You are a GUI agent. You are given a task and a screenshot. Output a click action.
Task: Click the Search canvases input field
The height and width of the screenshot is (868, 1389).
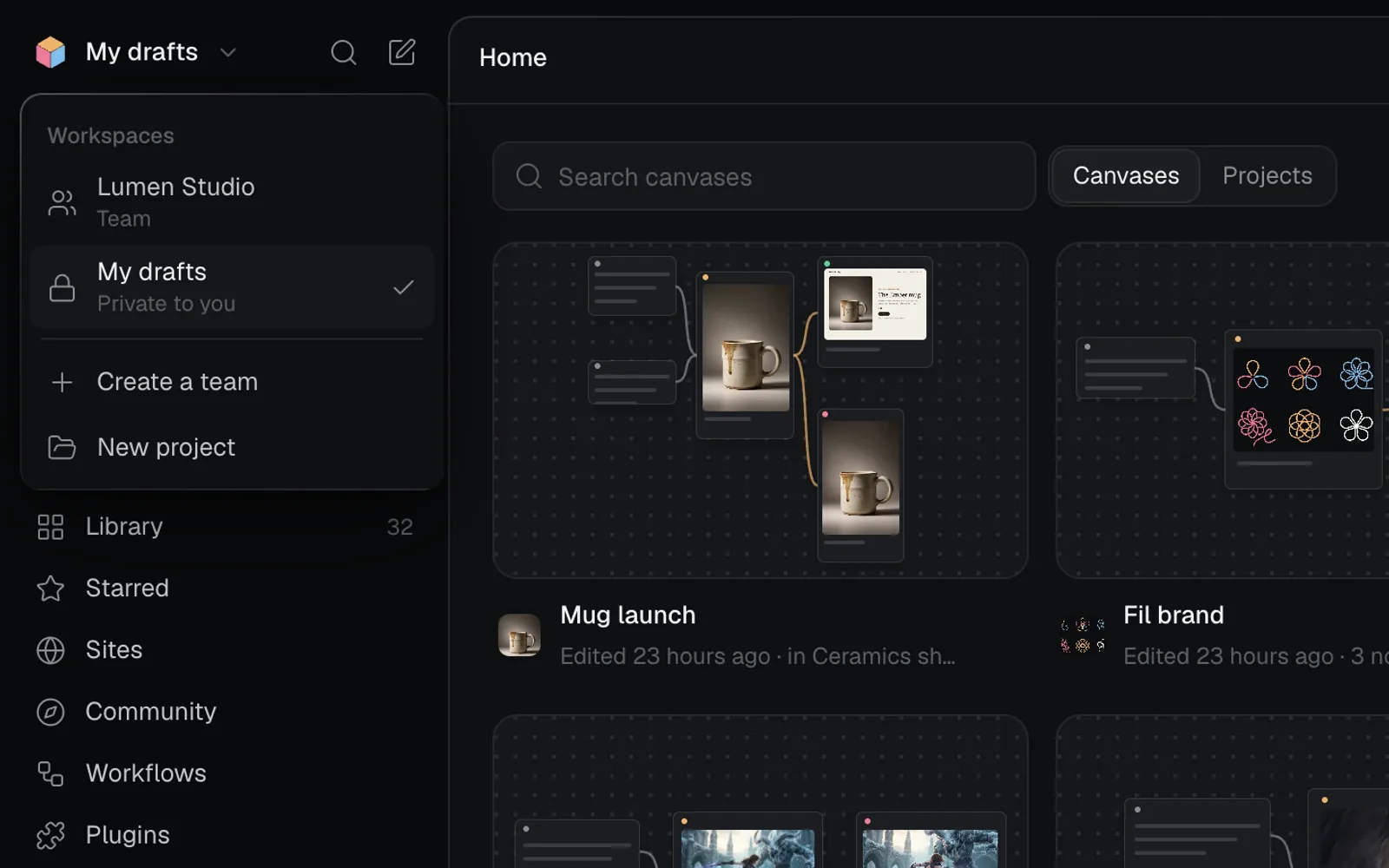[764, 176]
